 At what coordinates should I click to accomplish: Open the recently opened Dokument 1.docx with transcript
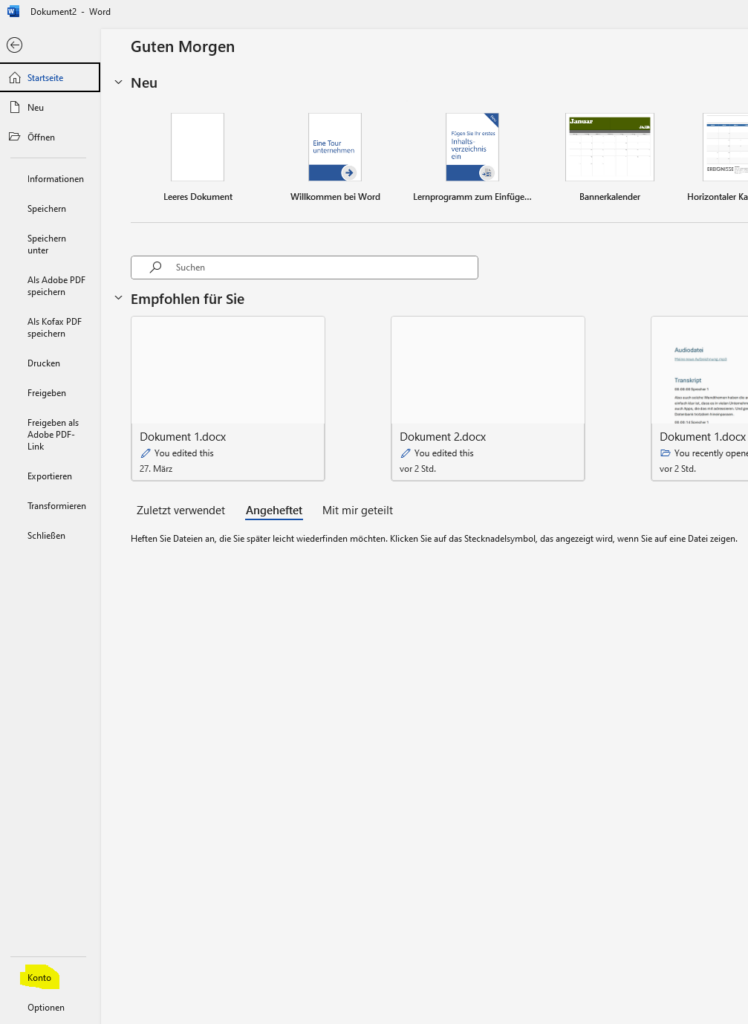[700, 398]
